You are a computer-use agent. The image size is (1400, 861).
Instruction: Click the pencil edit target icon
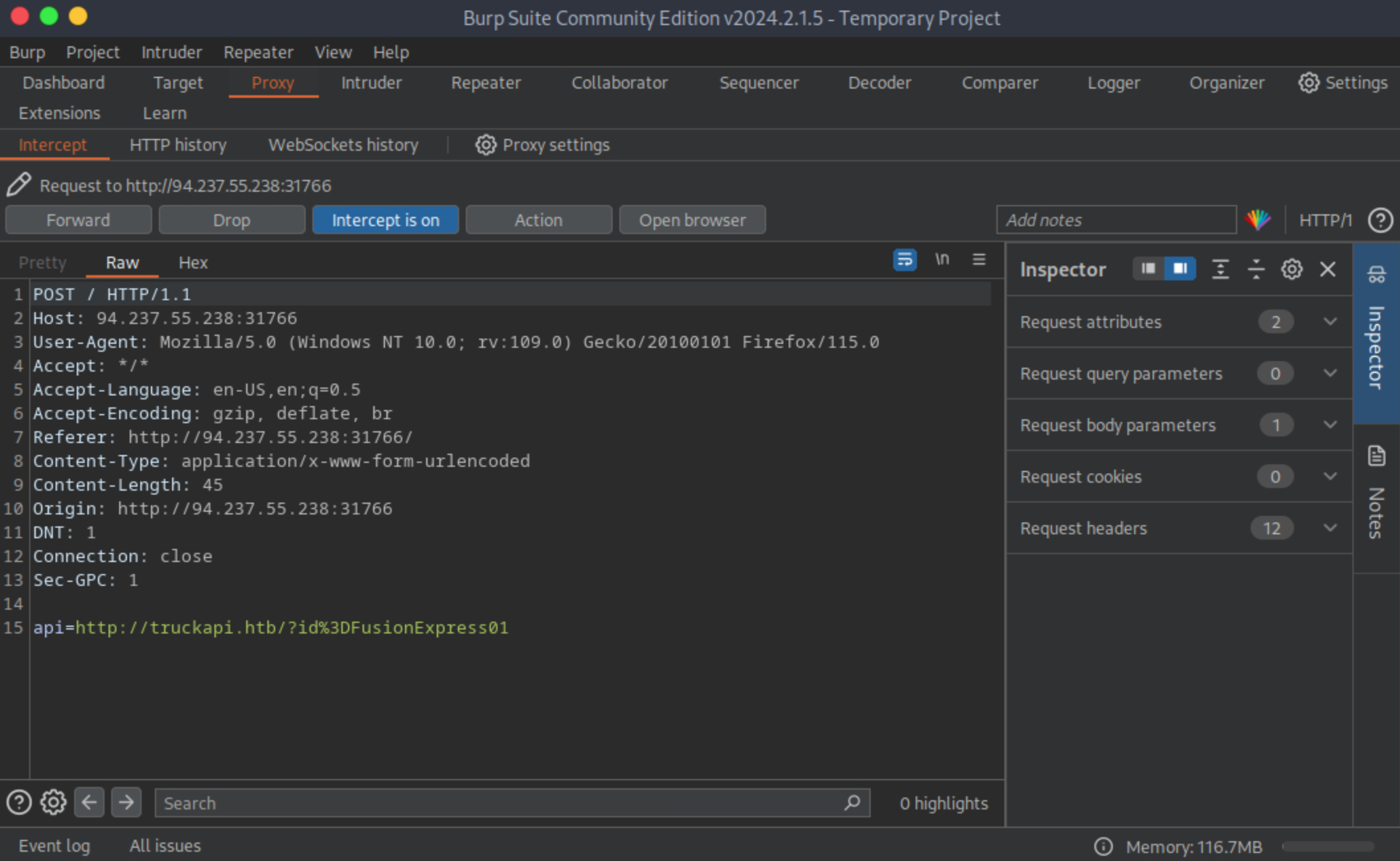click(19, 185)
